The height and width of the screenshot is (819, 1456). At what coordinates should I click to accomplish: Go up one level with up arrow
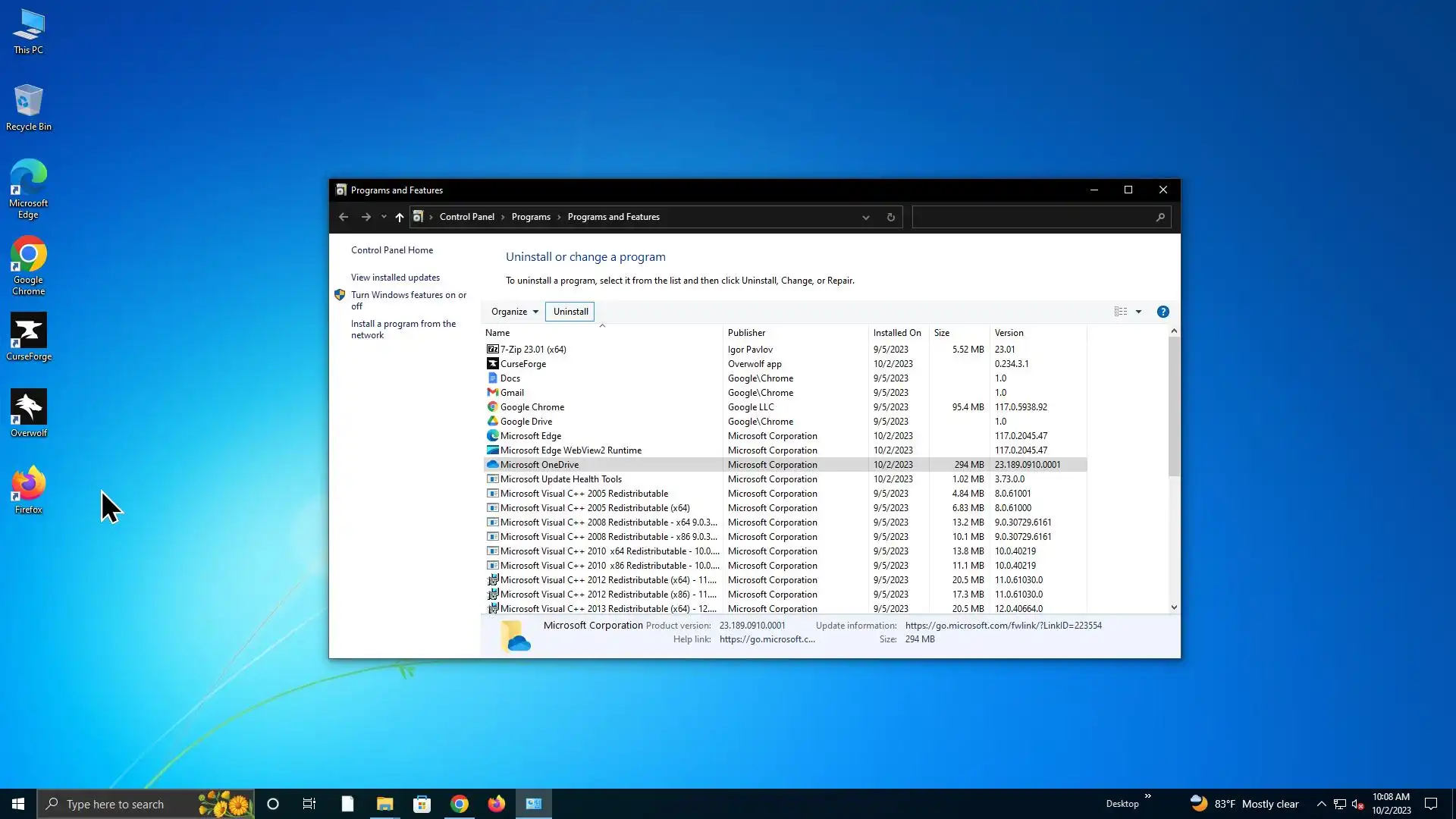tap(399, 218)
